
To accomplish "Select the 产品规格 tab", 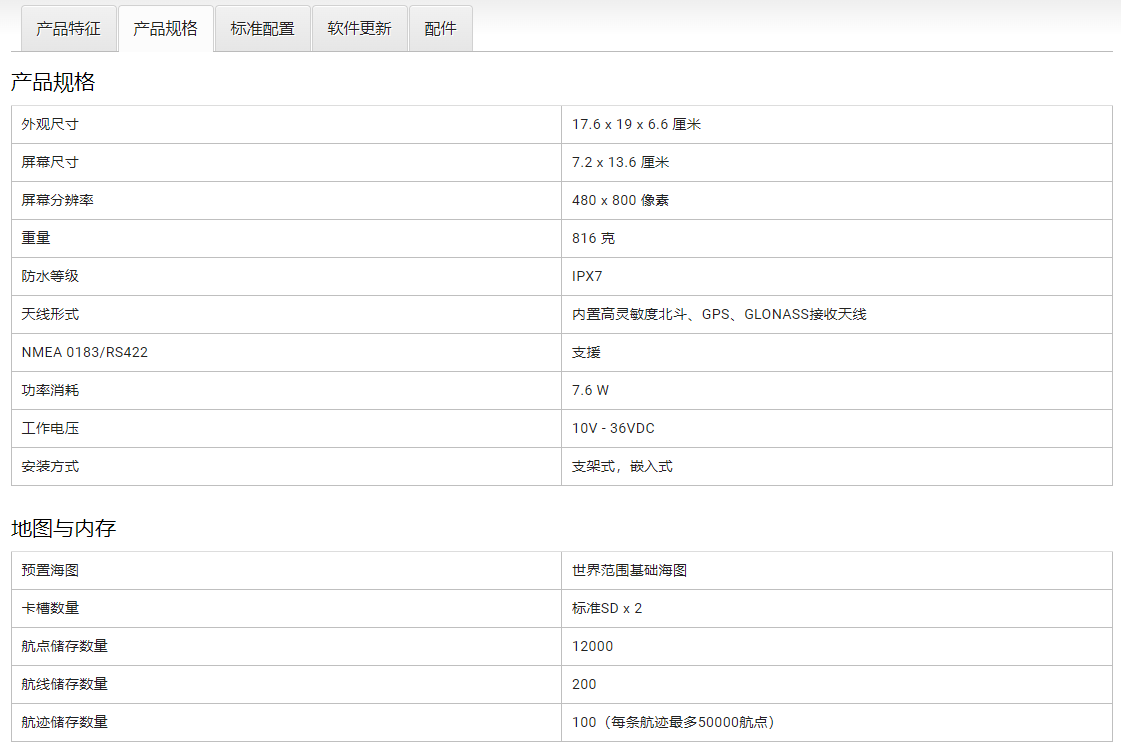I will [165, 29].
